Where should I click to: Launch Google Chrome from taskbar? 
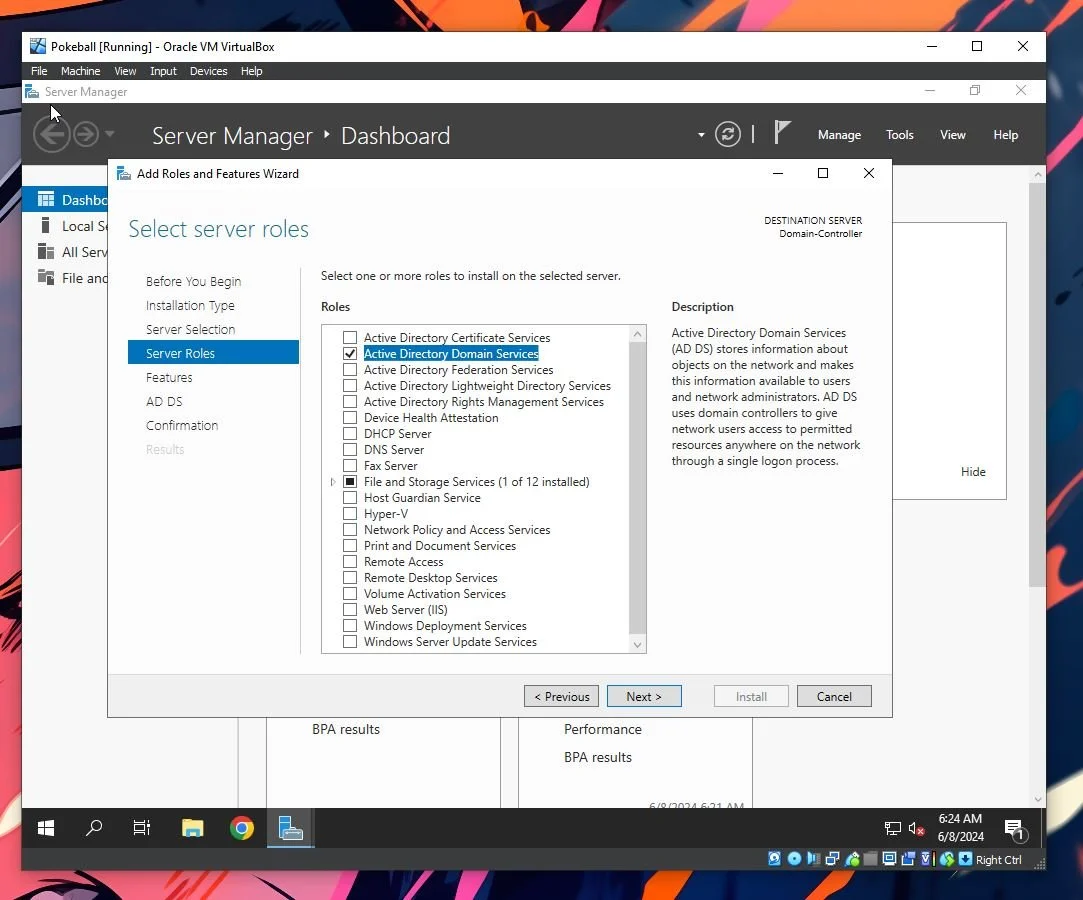(242, 827)
